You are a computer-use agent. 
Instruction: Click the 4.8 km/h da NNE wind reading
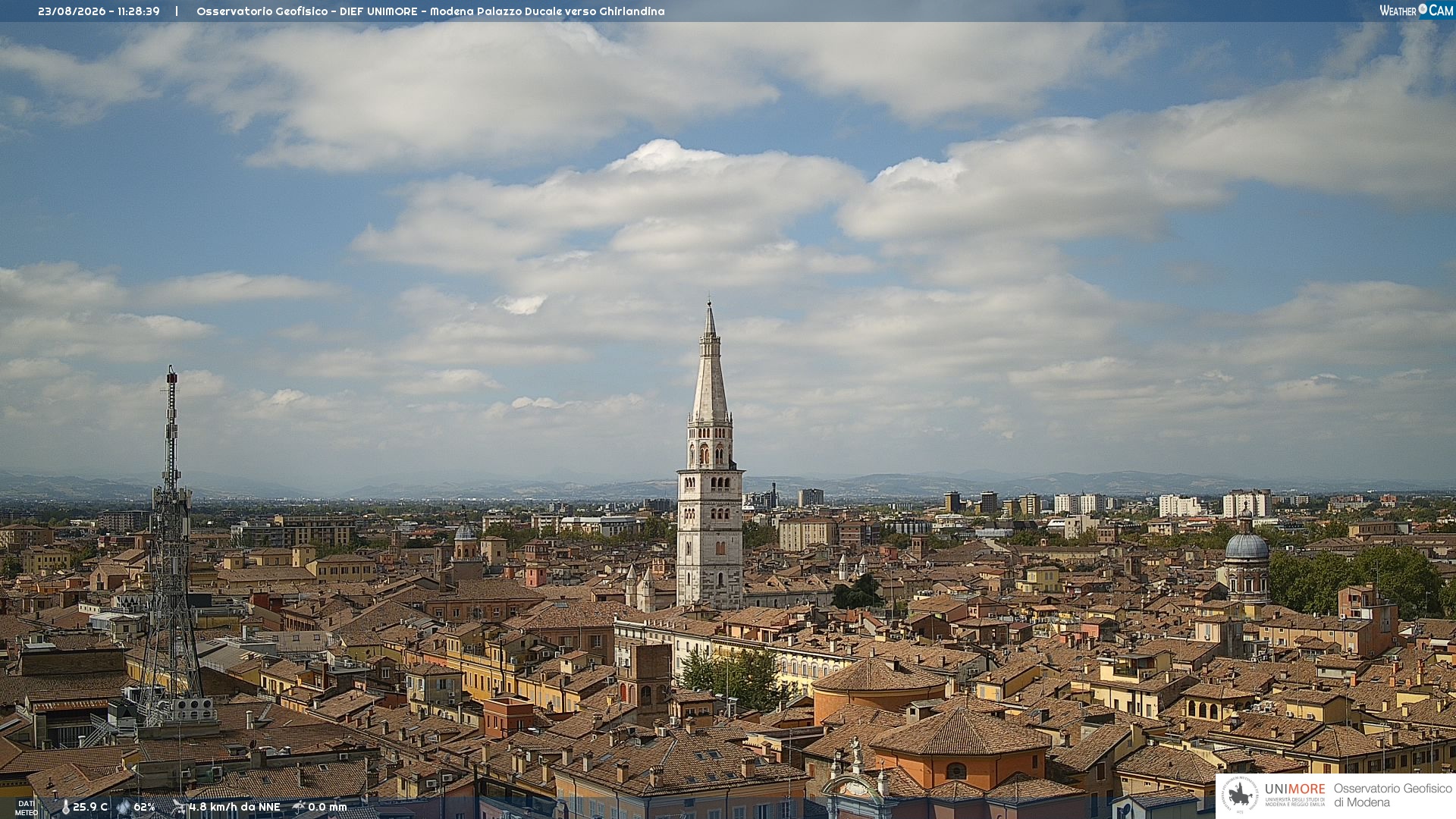tap(234, 807)
